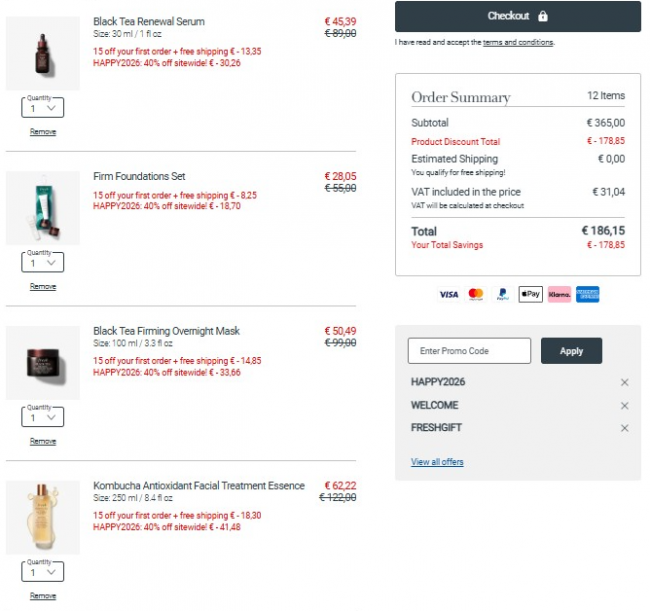View all offers link

point(437,462)
